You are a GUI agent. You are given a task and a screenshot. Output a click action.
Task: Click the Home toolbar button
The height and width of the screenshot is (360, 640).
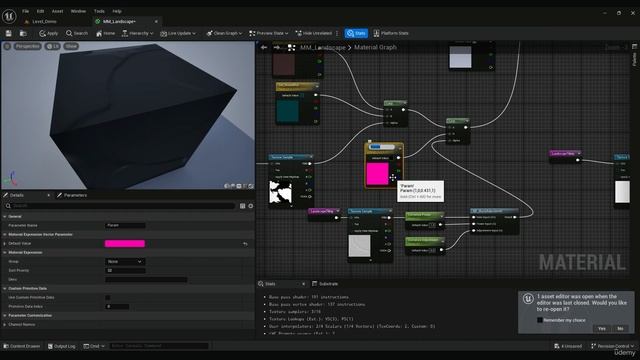tap(105, 33)
